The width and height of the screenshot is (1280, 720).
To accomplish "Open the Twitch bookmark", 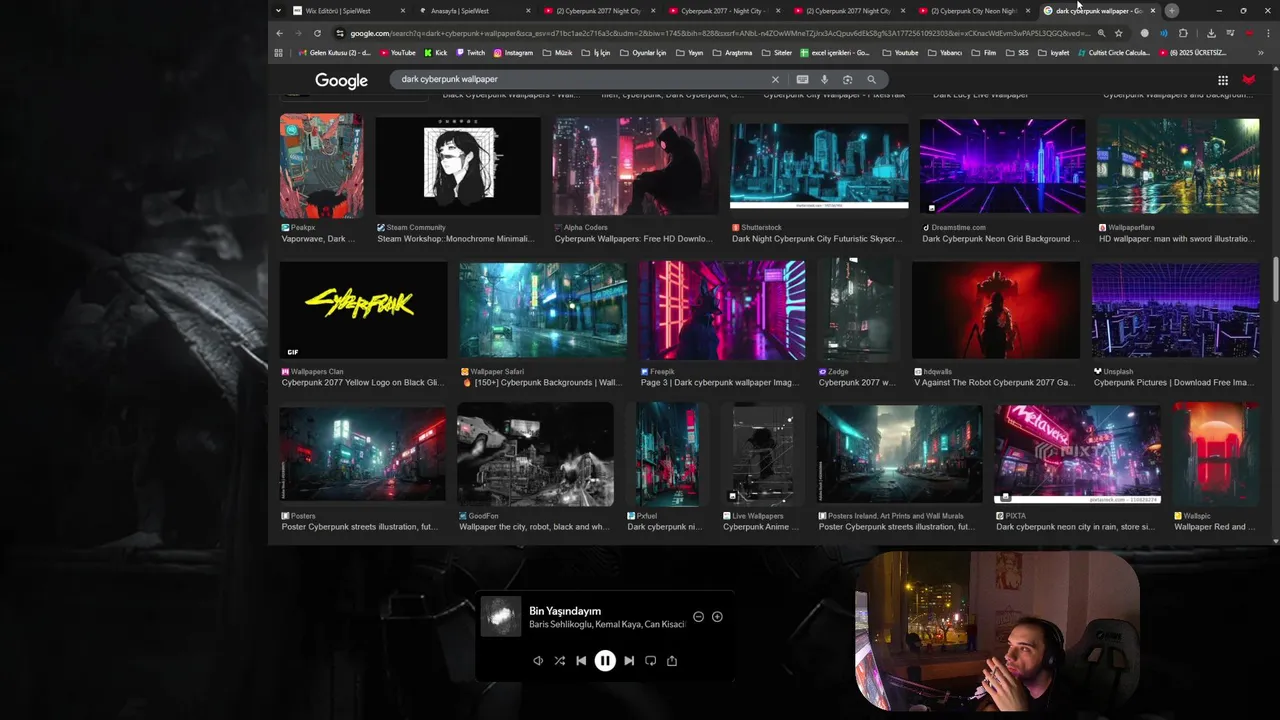I will click(470, 53).
